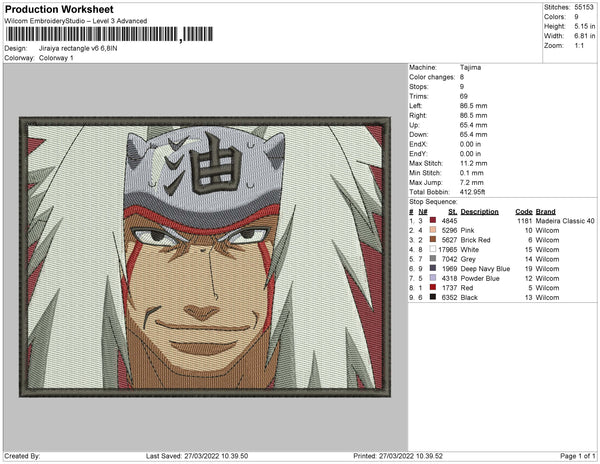Click the Width value 6.81 in
The height and width of the screenshot is (464, 600).
click(x=584, y=36)
